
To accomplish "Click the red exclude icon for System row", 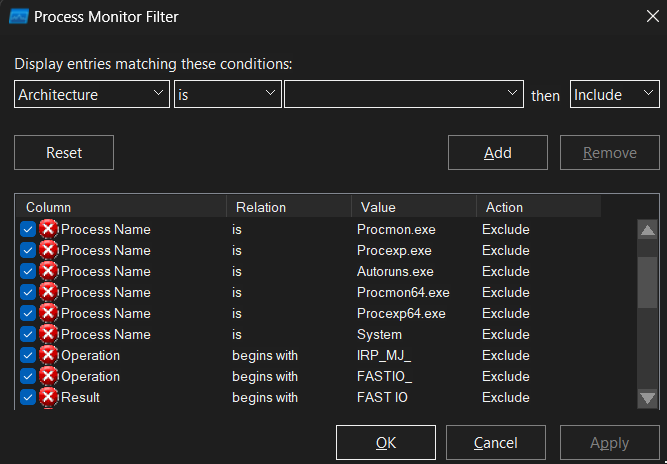I will point(48,334).
